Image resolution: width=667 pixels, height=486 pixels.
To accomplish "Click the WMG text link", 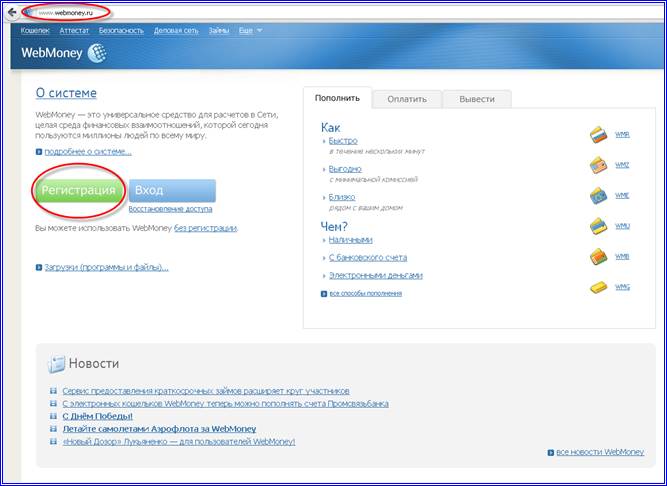I will tap(622, 287).
